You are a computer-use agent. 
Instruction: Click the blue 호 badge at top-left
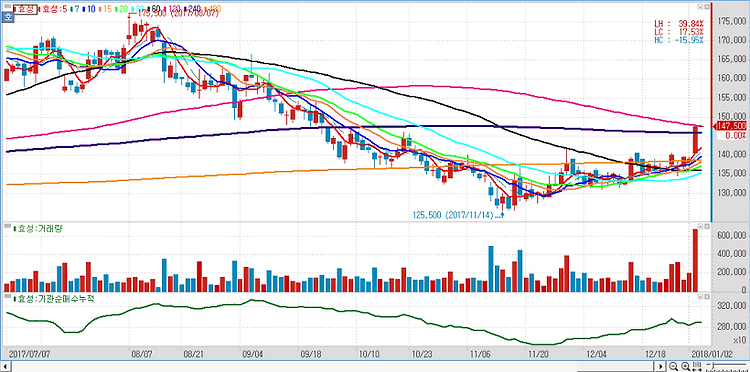pyautogui.click(x=8, y=17)
